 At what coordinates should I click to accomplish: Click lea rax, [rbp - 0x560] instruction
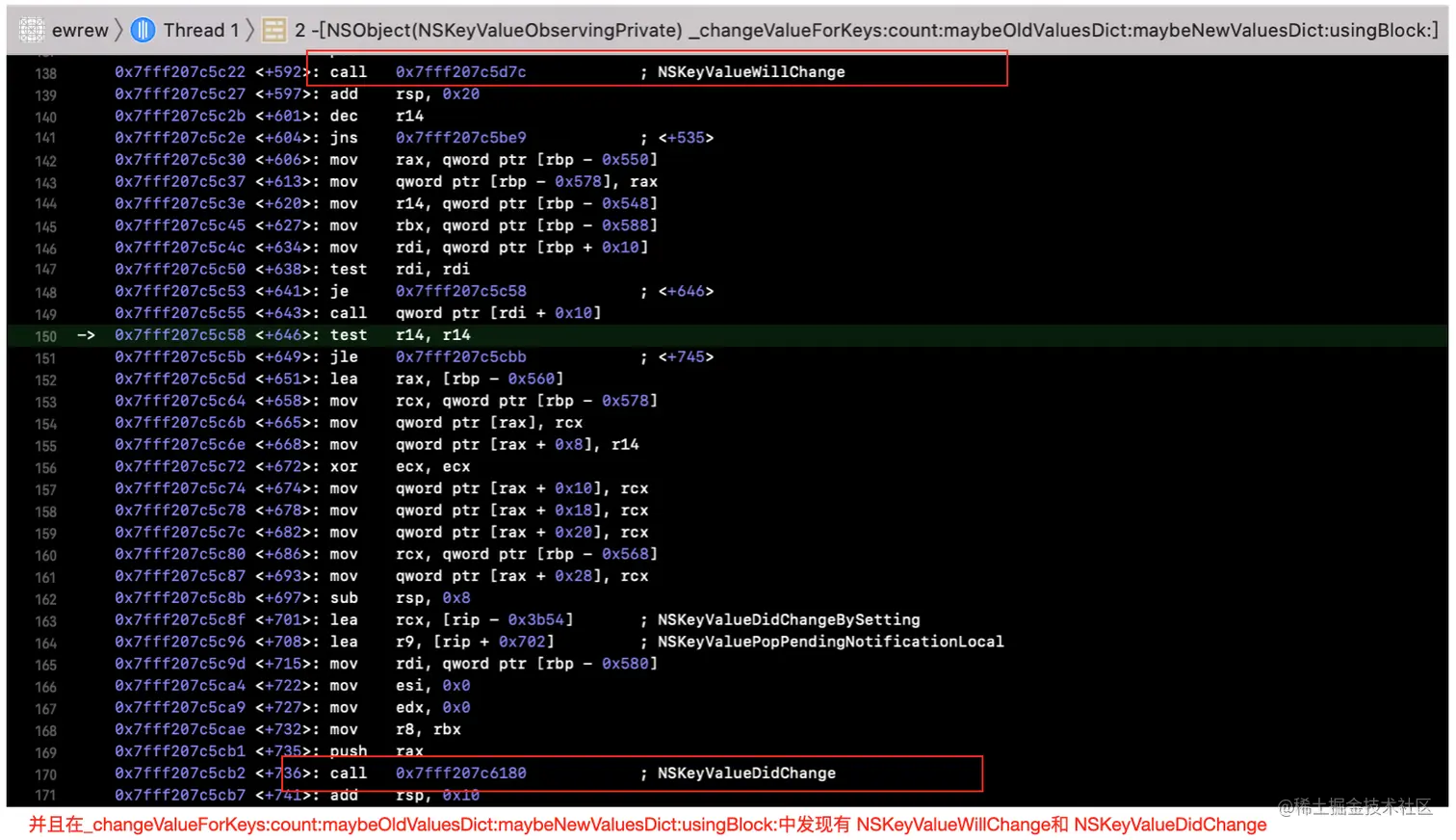point(447,380)
